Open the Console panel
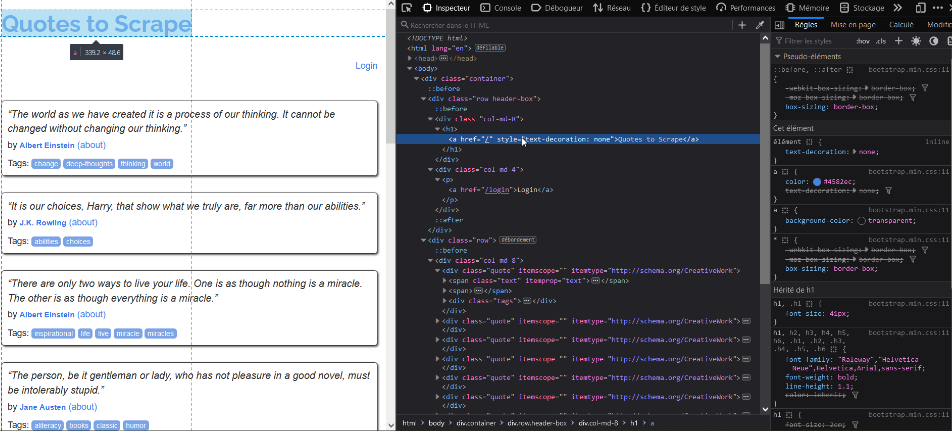The image size is (952, 435). point(501,7)
